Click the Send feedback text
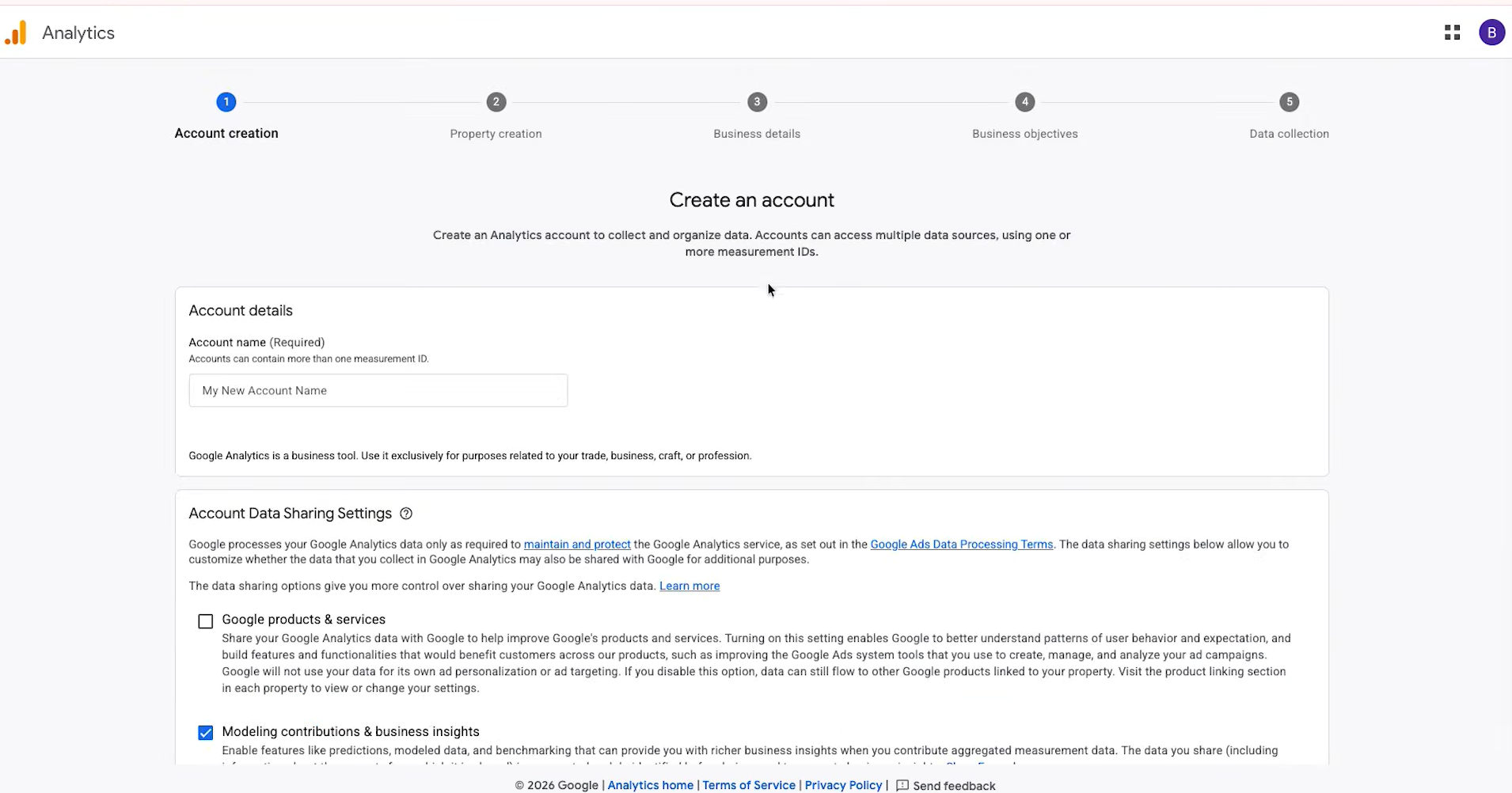Screen dimensions: 1512x793 [954, 786]
